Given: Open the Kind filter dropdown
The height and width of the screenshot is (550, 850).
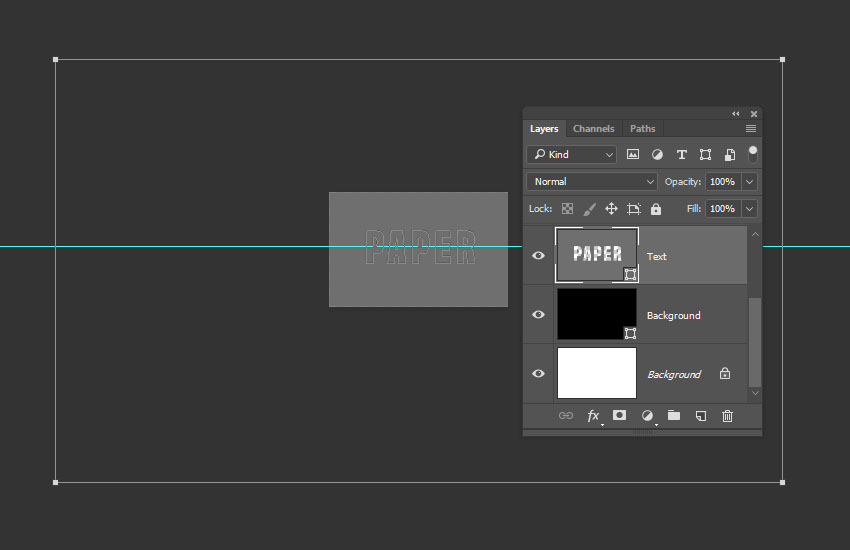Looking at the screenshot, I should click(571, 154).
